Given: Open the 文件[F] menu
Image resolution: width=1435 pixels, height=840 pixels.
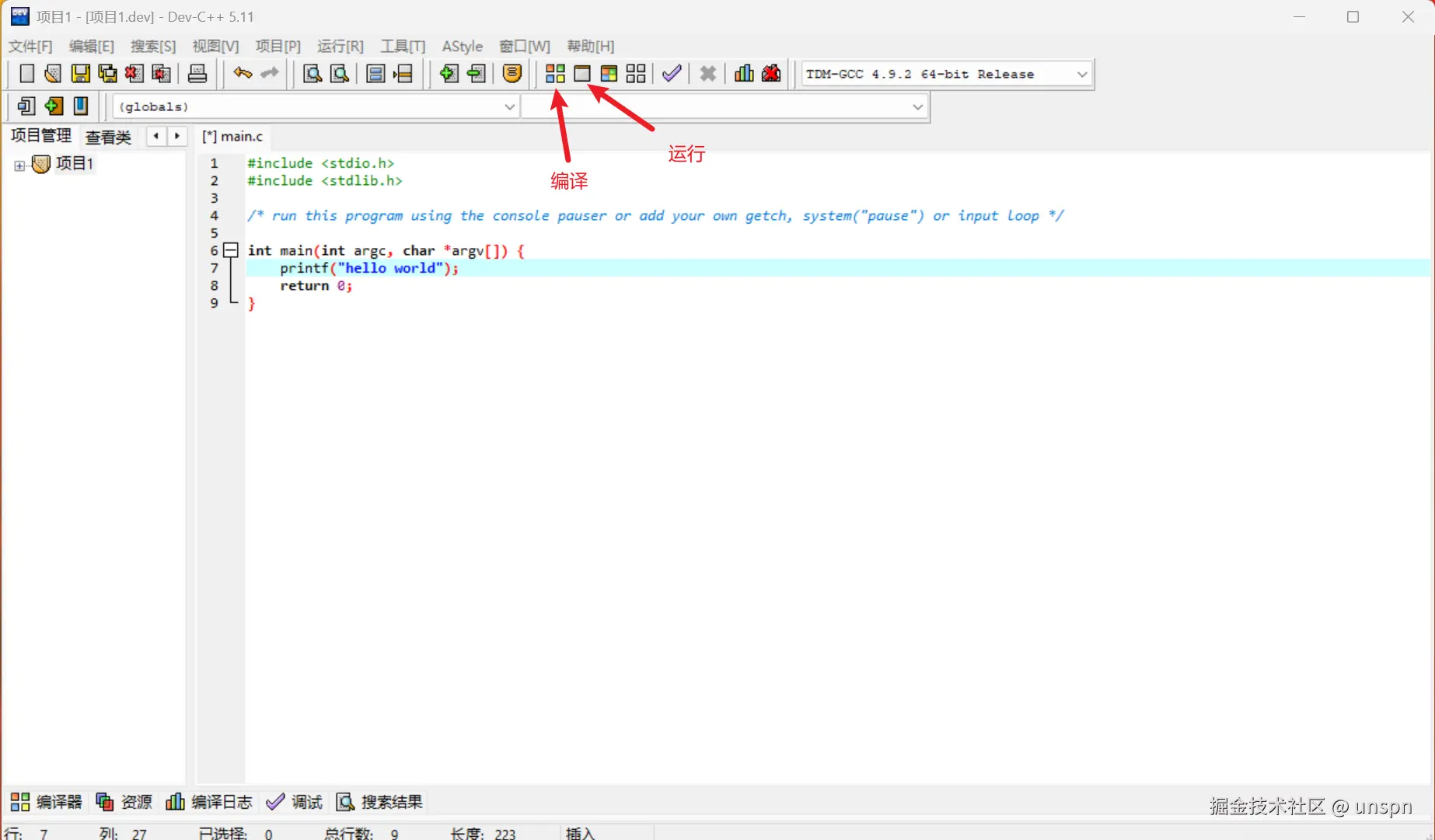Looking at the screenshot, I should coord(30,47).
